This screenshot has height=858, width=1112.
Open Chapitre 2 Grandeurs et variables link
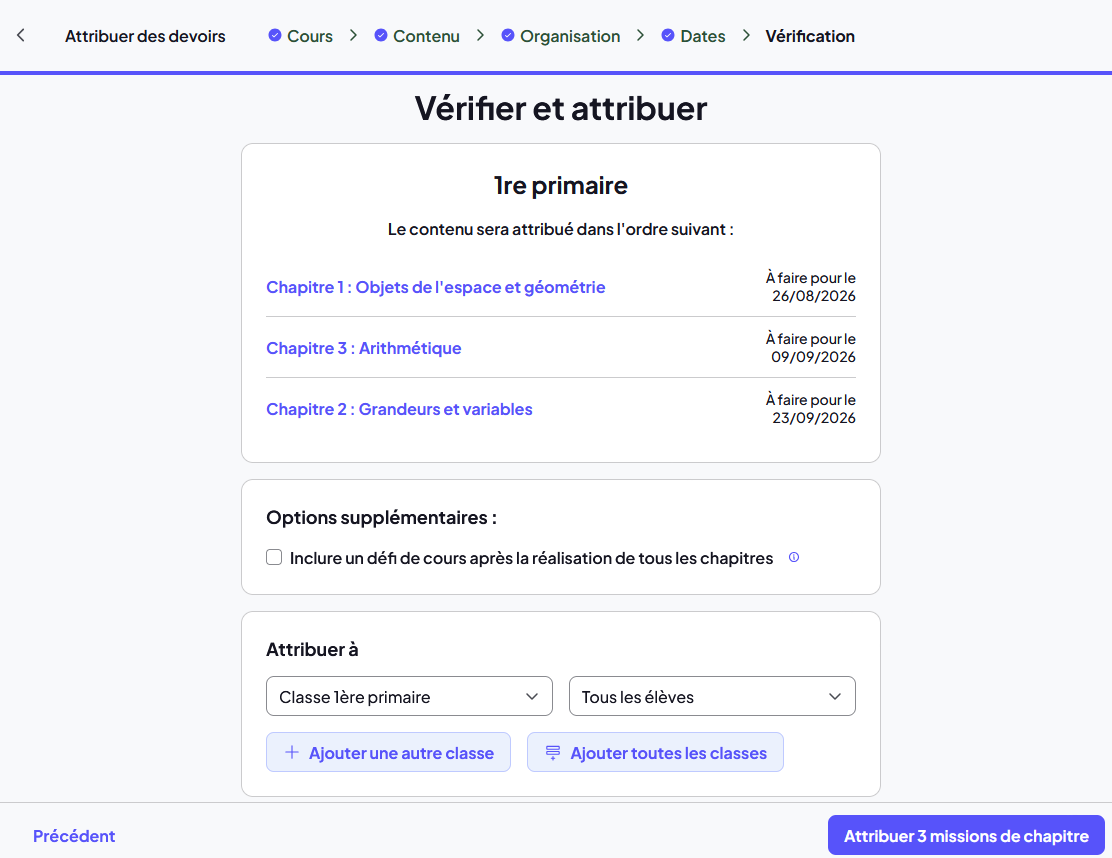click(399, 409)
